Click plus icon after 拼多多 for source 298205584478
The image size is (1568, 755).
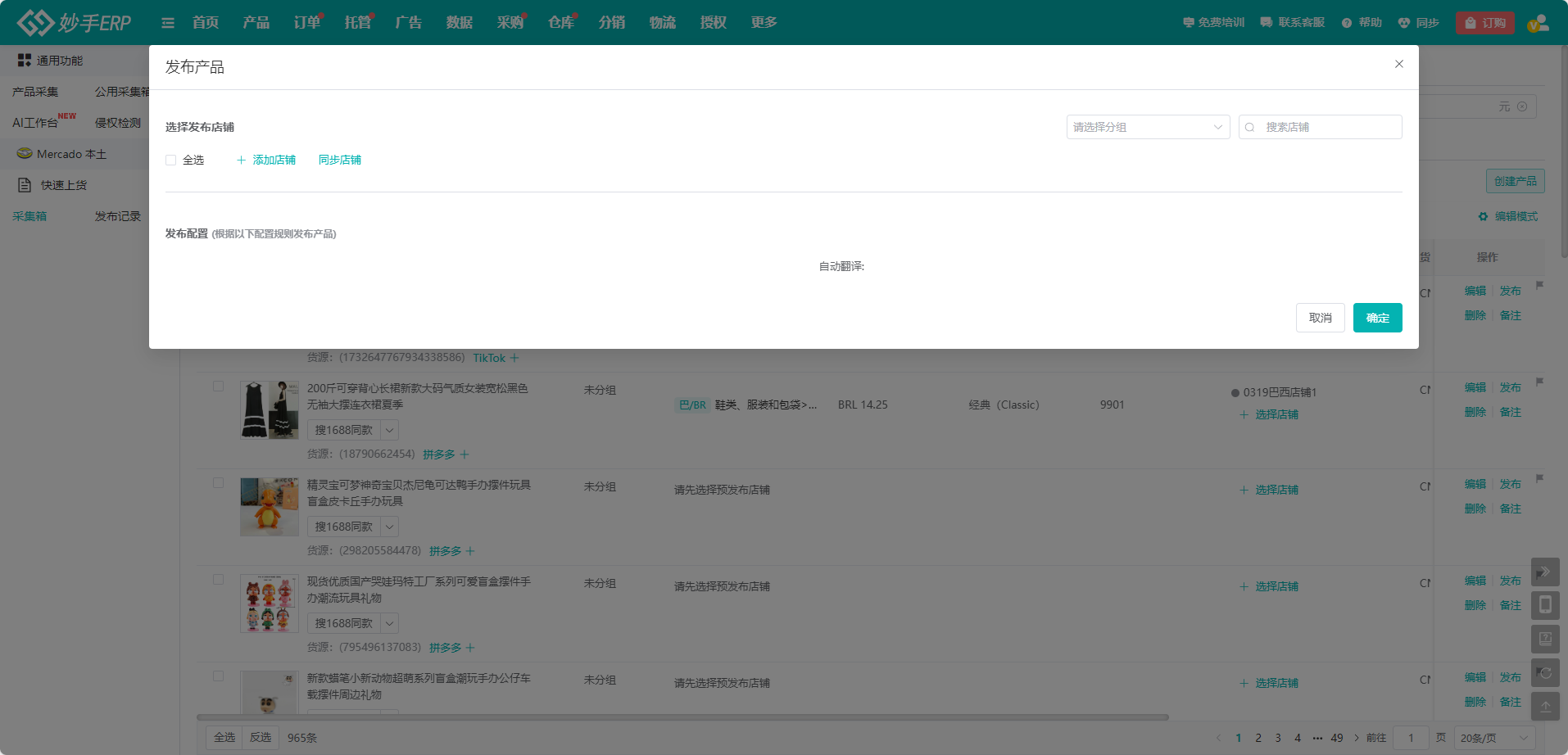(x=470, y=551)
